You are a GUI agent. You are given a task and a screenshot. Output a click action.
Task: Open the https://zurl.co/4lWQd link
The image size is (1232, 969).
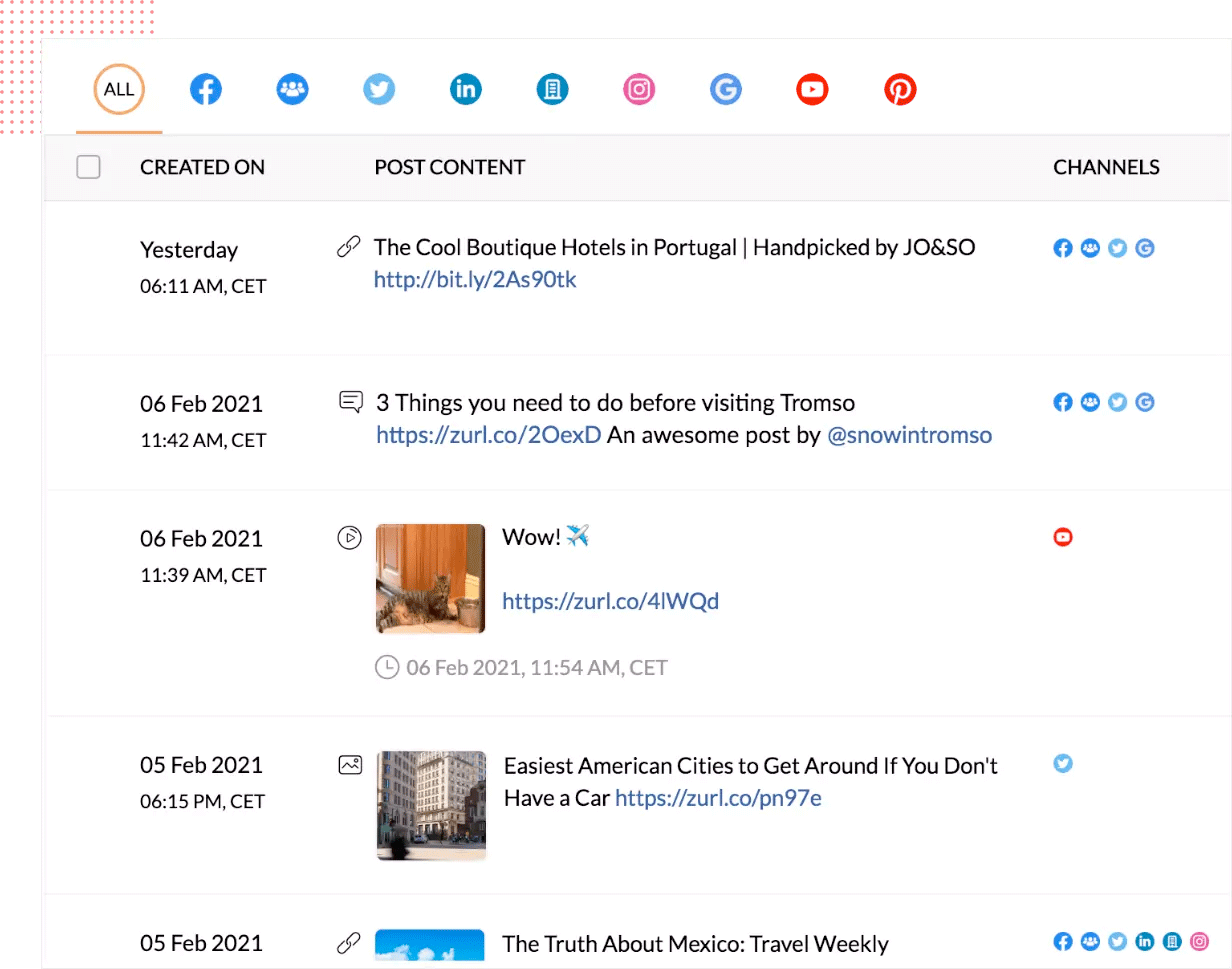(610, 601)
